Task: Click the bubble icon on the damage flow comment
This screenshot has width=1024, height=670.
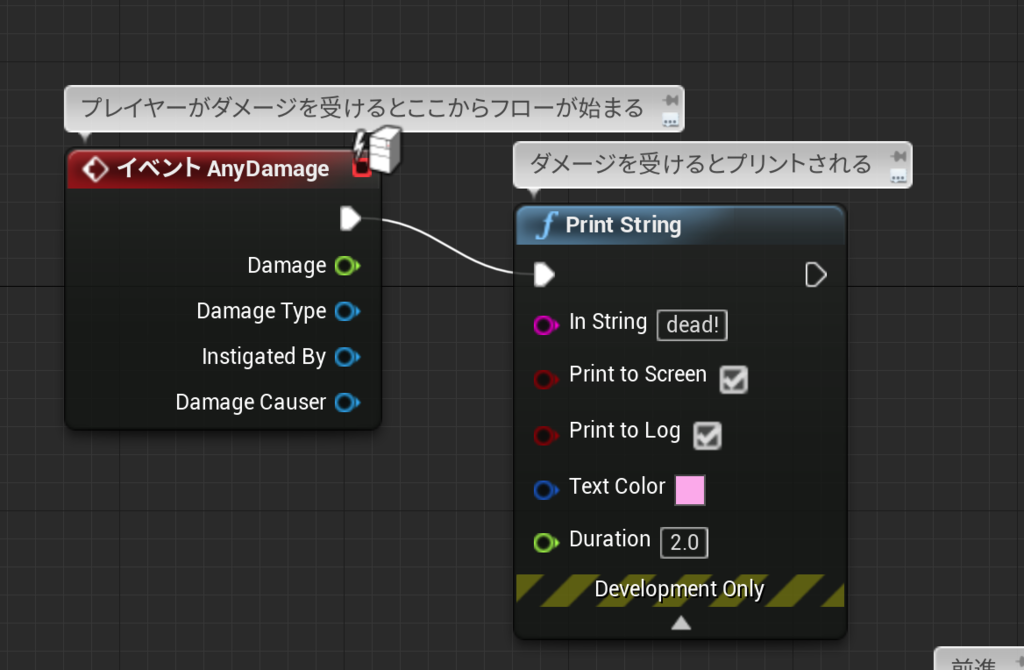Action: [671, 120]
